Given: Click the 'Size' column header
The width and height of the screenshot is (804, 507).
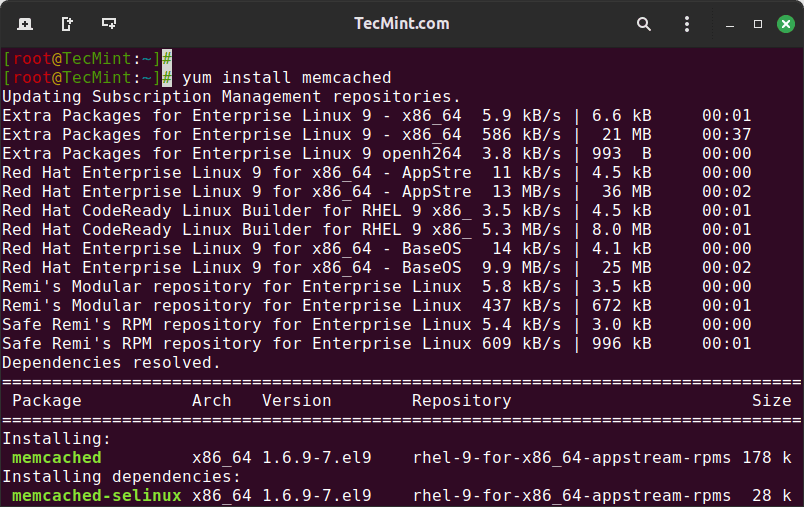Looking at the screenshot, I should (x=771, y=401).
